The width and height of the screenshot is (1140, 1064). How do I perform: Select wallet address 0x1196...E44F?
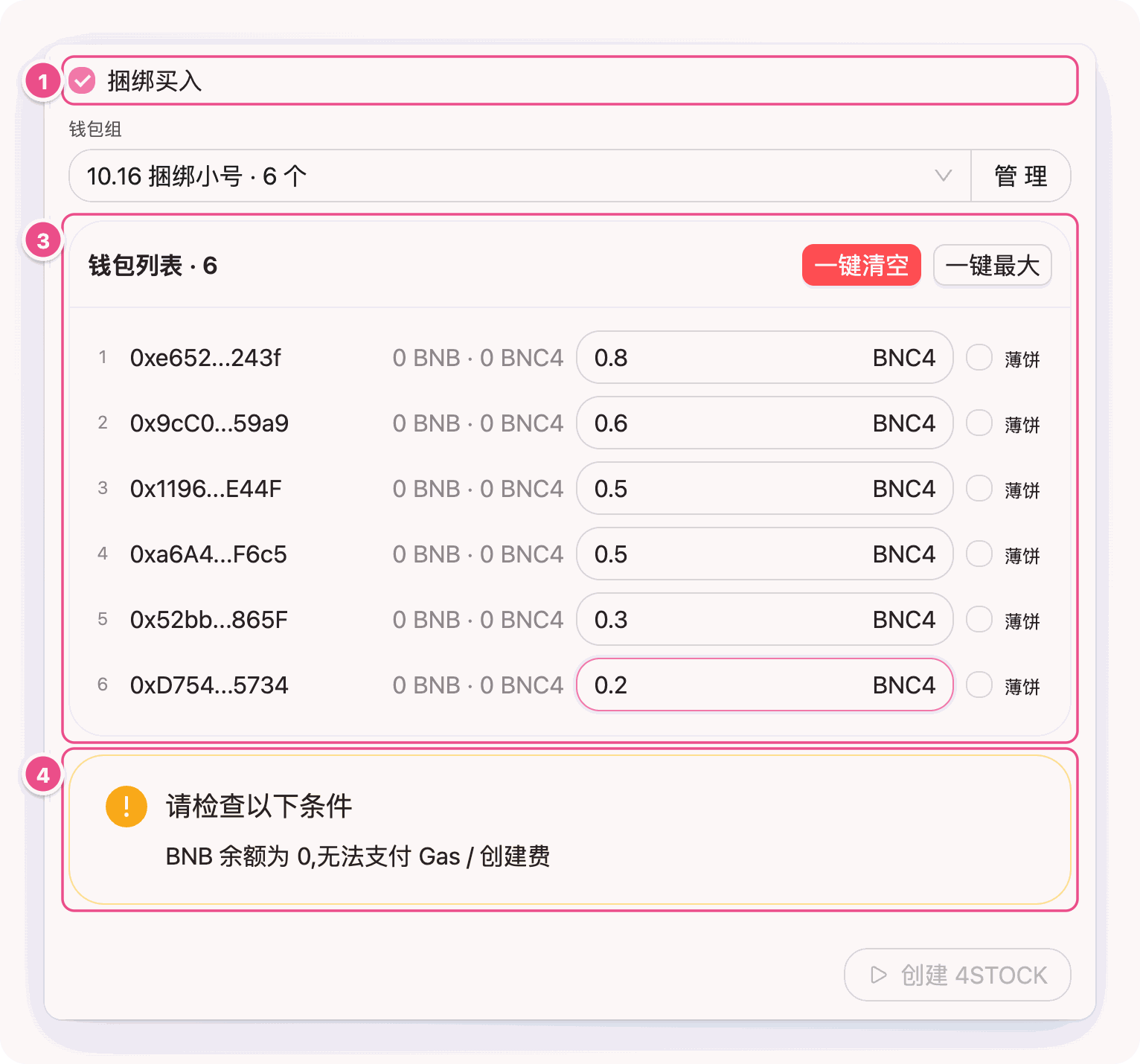coord(206,489)
